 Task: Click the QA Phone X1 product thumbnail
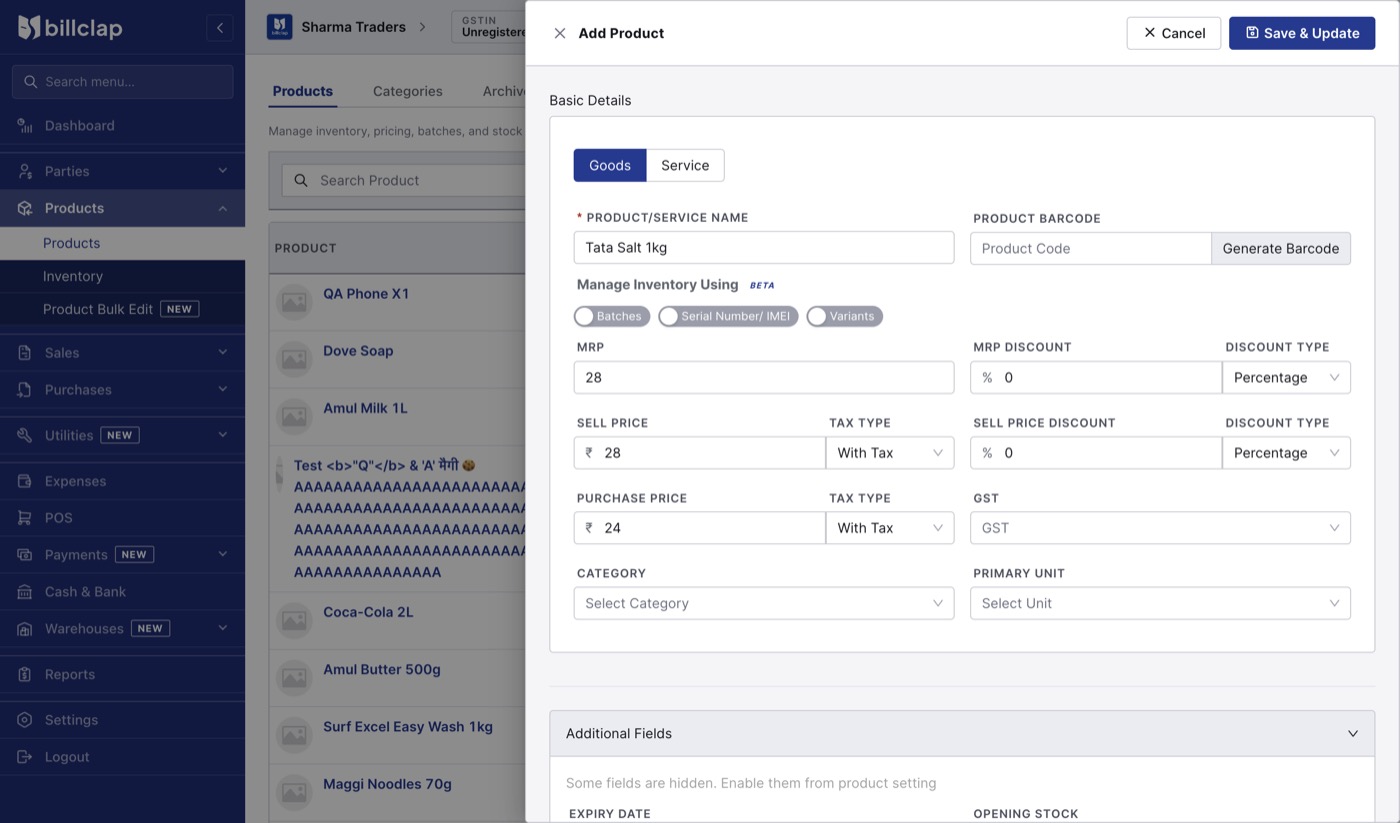[x=294, y=301]
